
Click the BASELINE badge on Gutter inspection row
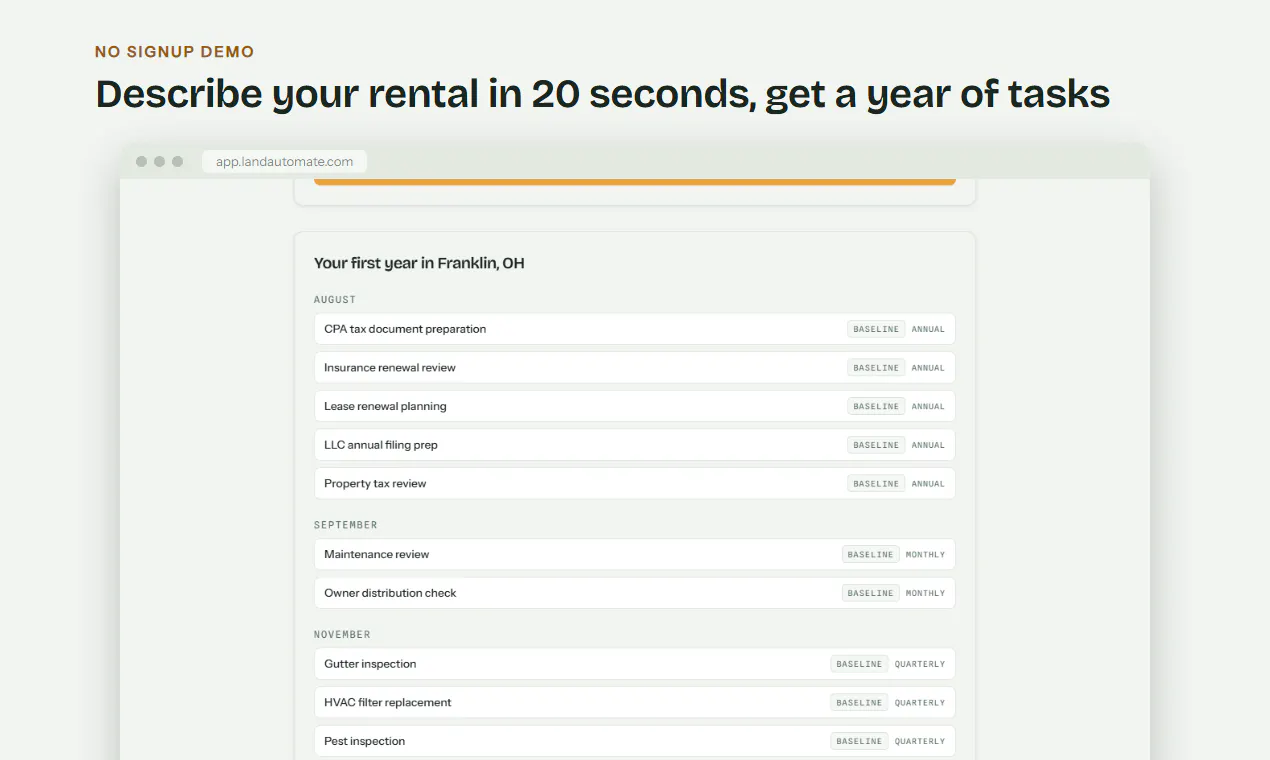pyautogui.click(x=859, y=664)
